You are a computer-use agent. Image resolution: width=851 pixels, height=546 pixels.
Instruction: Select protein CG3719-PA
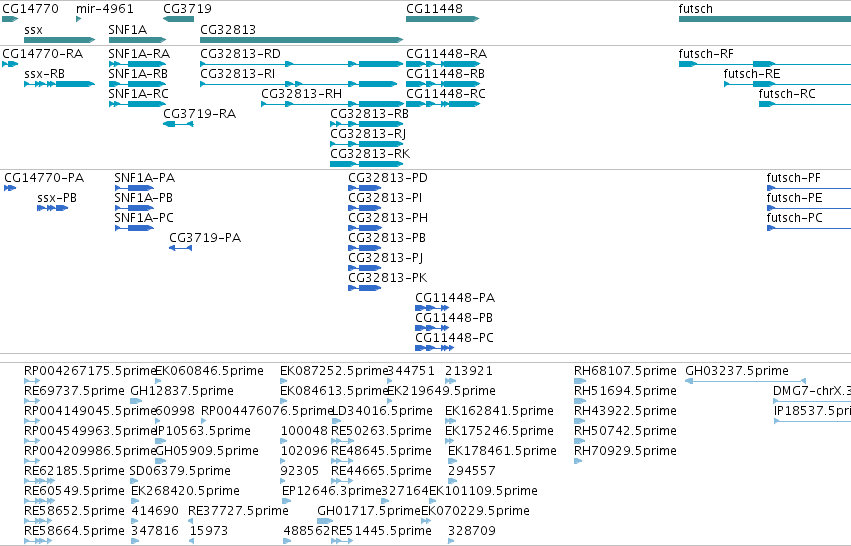205,238
